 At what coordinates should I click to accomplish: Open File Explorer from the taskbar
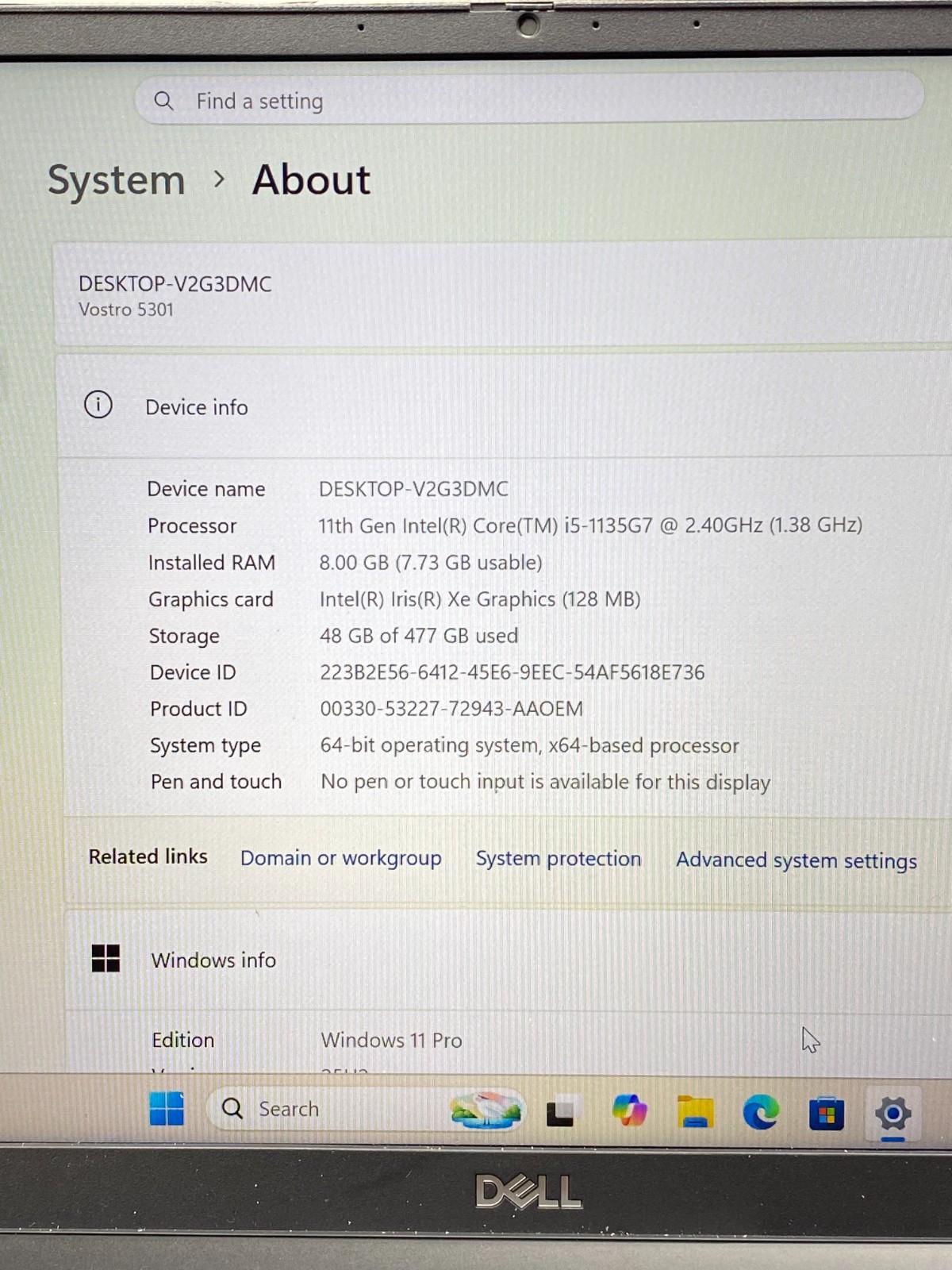point(696,1111)
